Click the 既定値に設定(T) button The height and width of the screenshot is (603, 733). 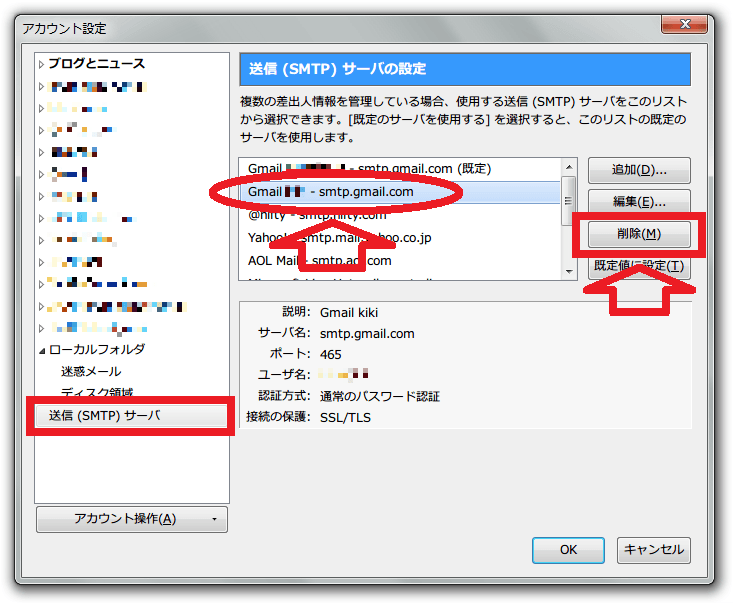[x=639, y=266]
